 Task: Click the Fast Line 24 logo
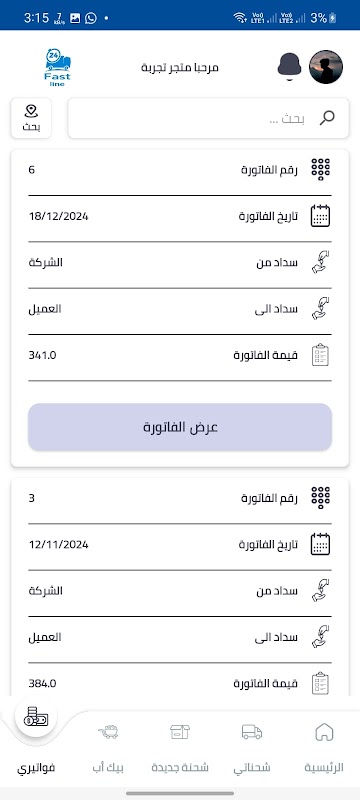pyautogui.click(x=58, y=67)
